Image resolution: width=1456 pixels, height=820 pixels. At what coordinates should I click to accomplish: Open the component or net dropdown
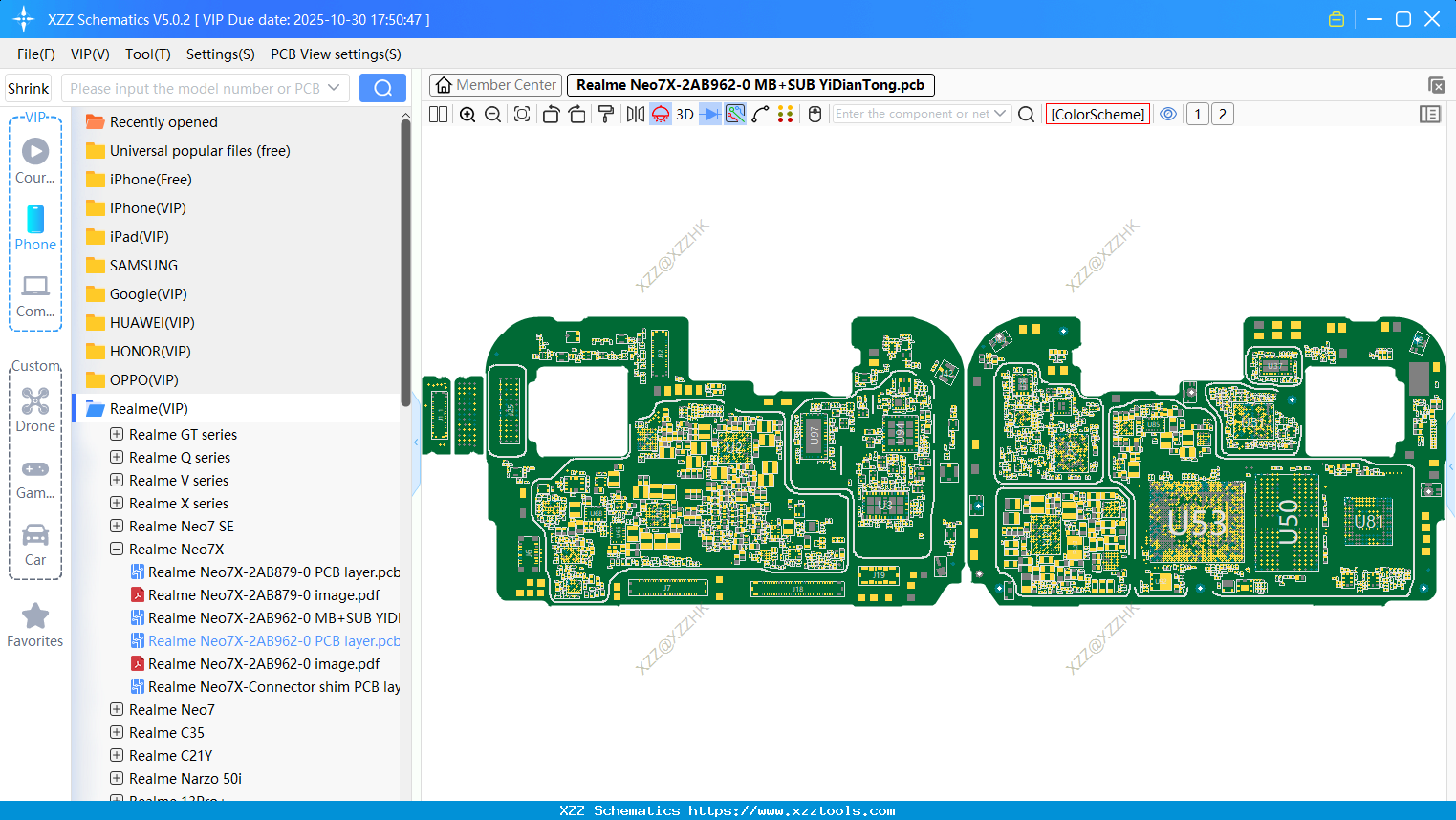coord(1000,114)
